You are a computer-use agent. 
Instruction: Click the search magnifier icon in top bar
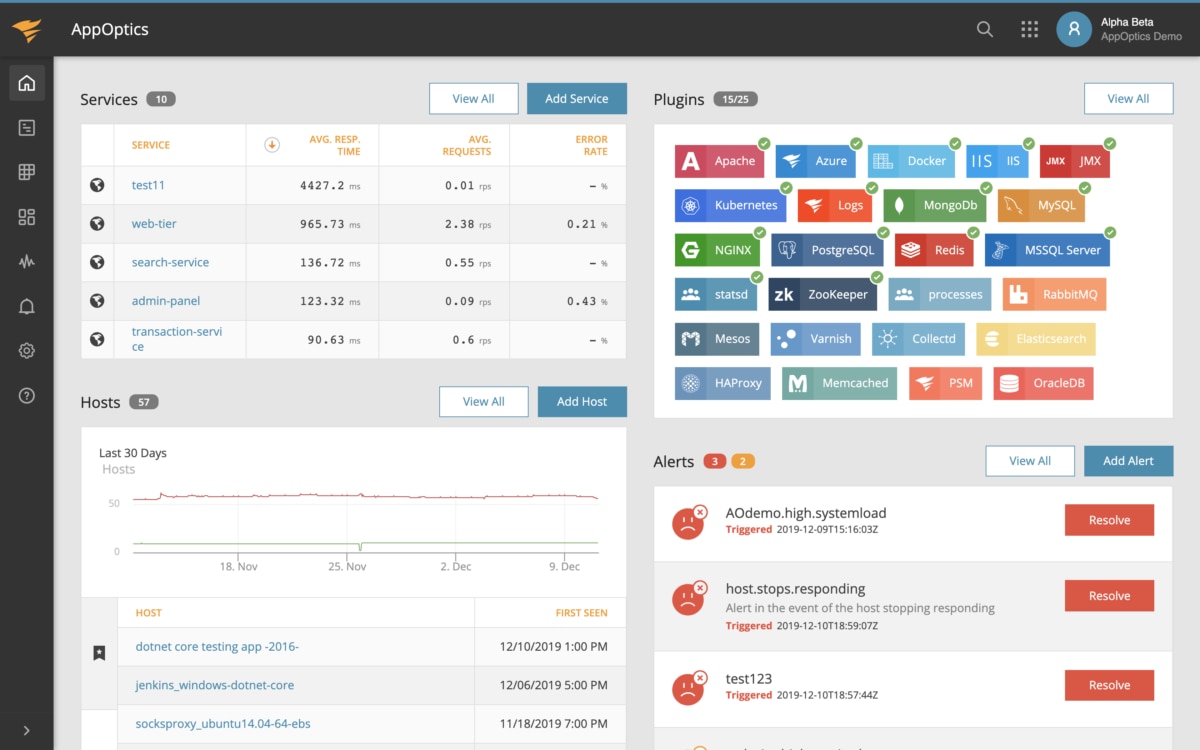pos(984,29)
